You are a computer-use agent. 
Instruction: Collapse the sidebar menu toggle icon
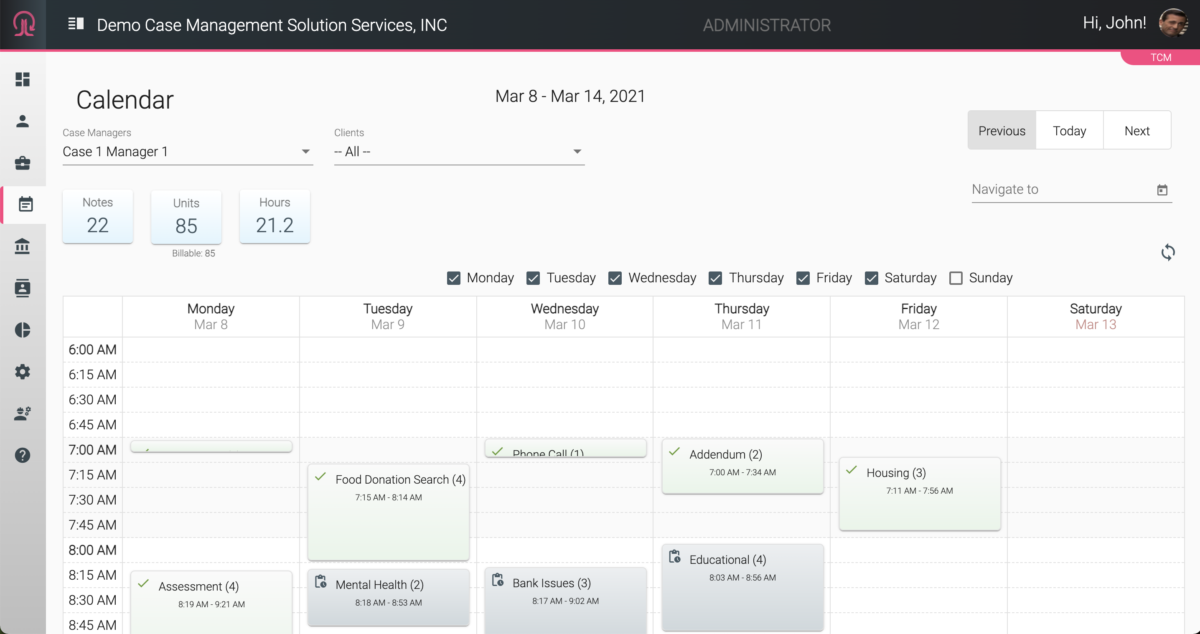76,24
